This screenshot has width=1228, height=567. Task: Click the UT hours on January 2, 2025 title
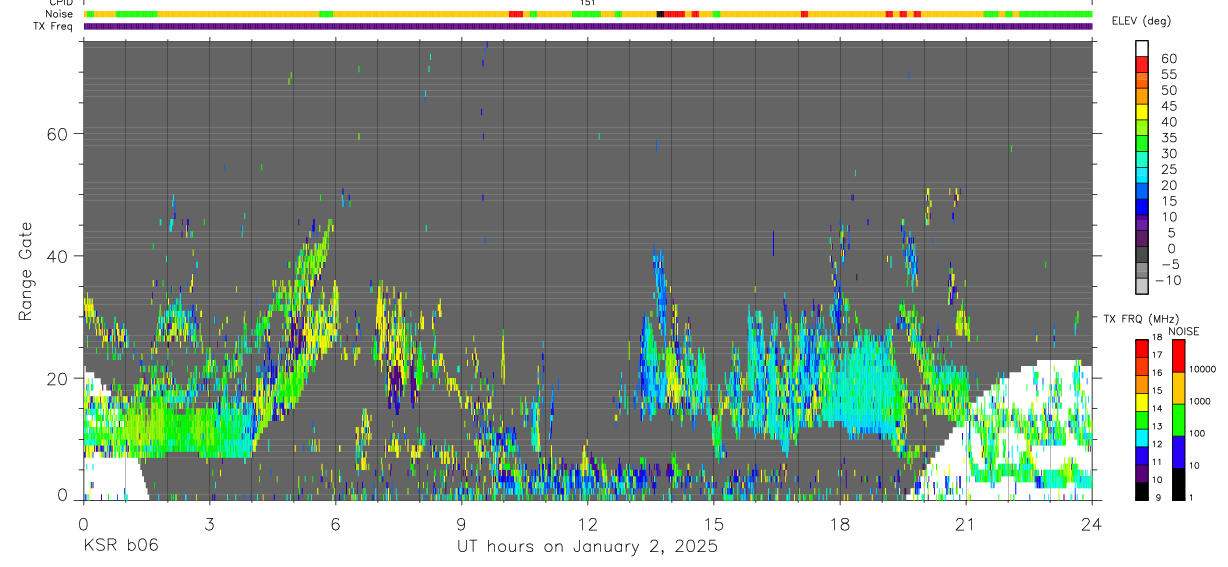tap(587, 547)
